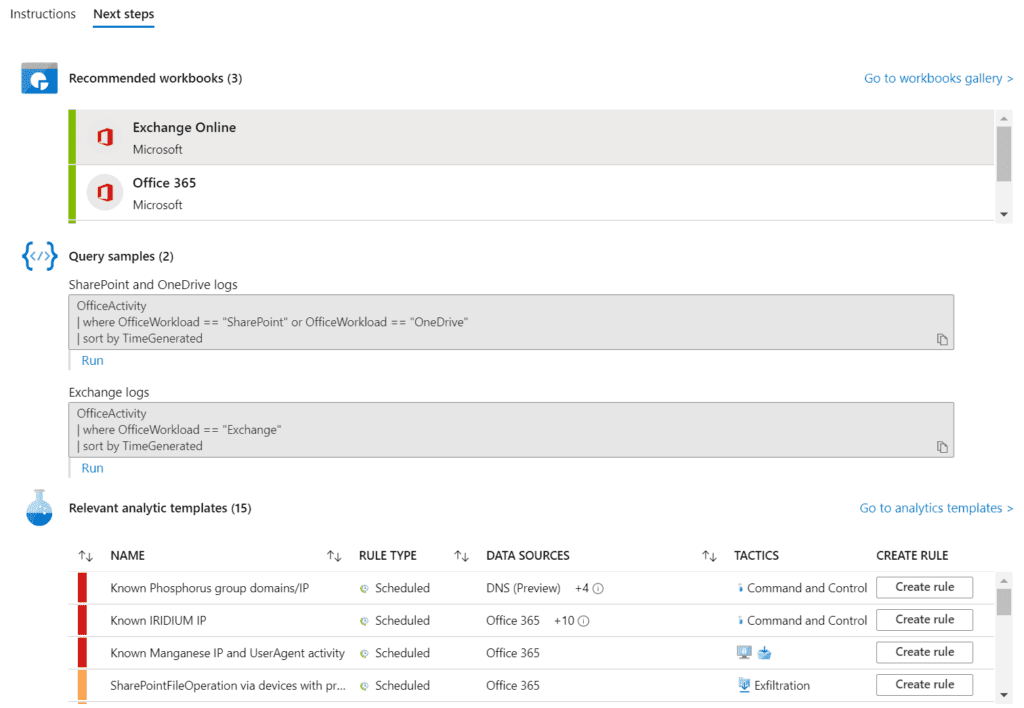Copy the SharePoint and OneDrive query

tap(942, 339)
